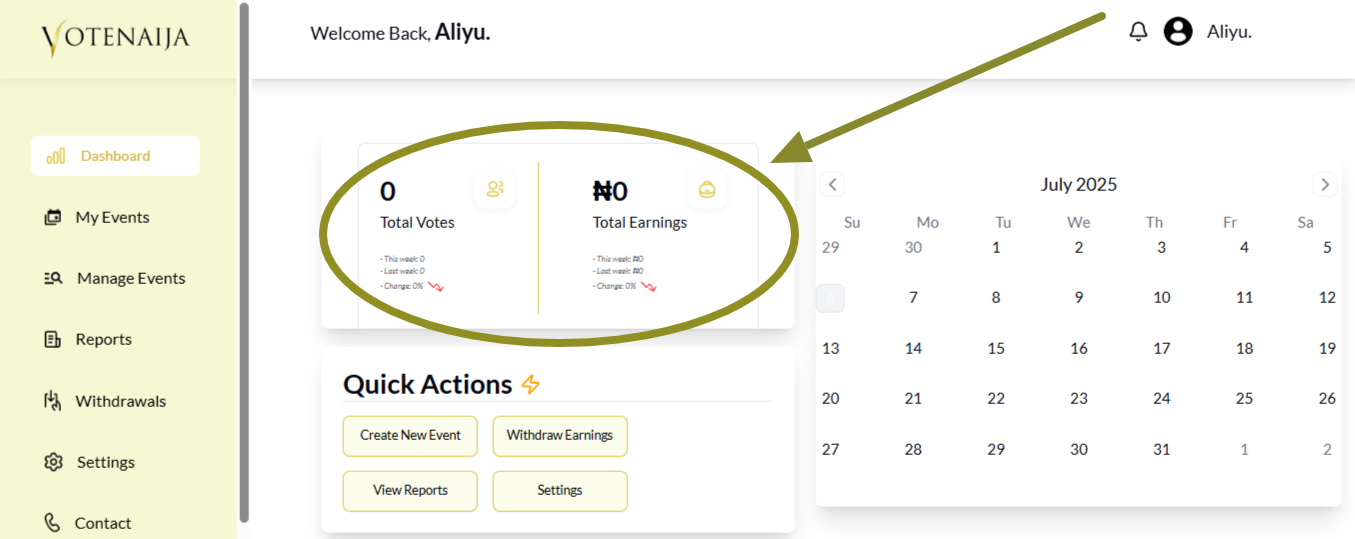Click the Dashboard bar chart icon
This screenshot has height=539, width=1355.
pyautogui.click(x=56, y=156)
